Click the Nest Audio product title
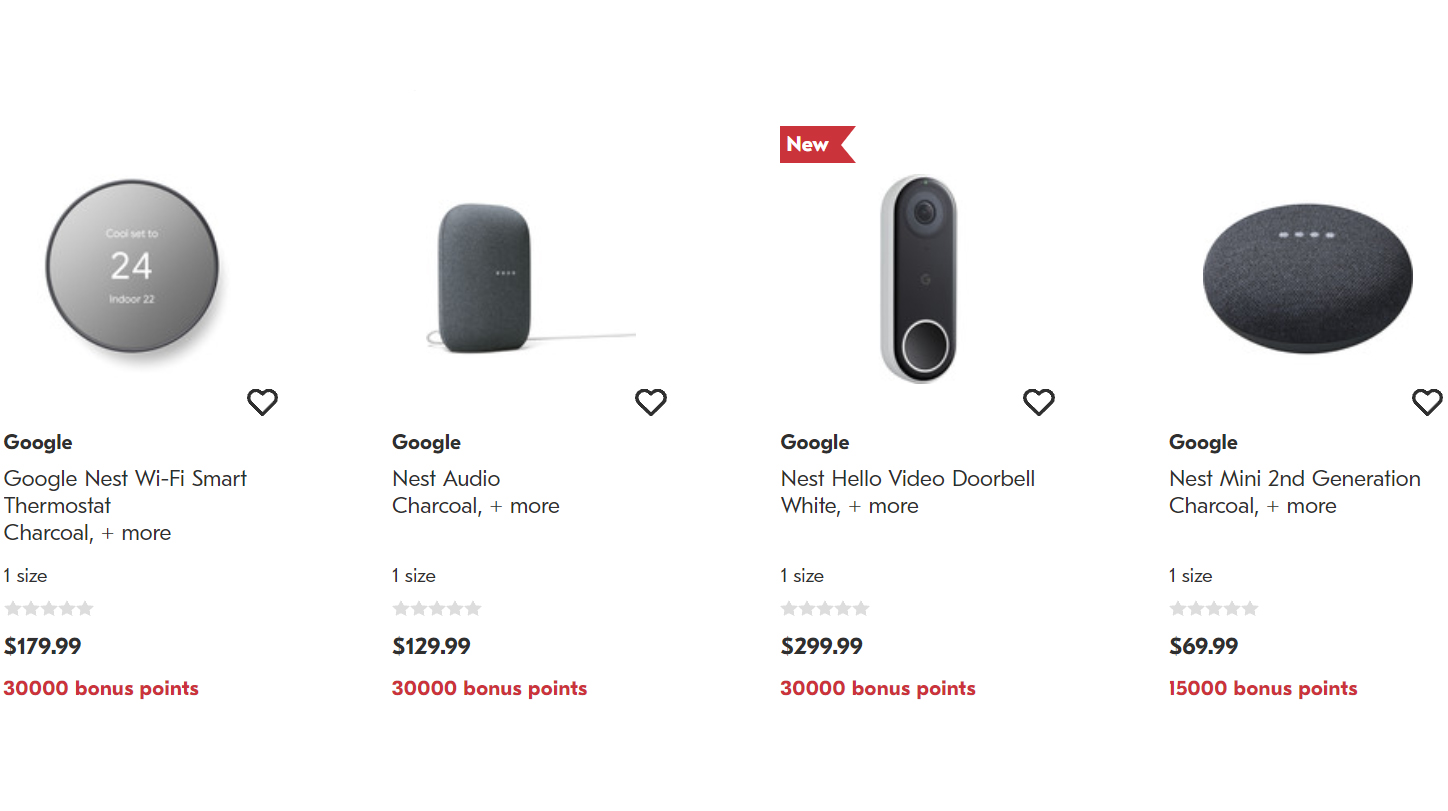Viewport: 1448px width, 811px height. point(446,478)
